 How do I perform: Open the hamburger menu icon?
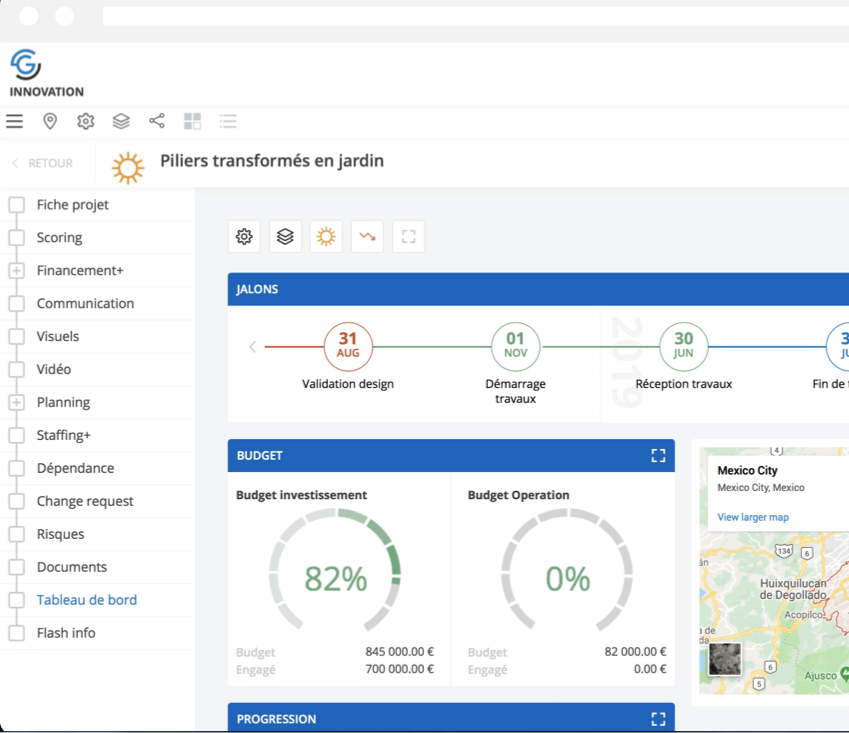15,121
